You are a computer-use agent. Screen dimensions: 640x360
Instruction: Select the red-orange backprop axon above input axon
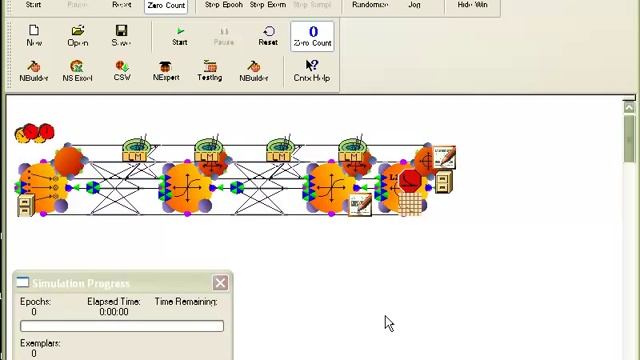tap(69, 161)
